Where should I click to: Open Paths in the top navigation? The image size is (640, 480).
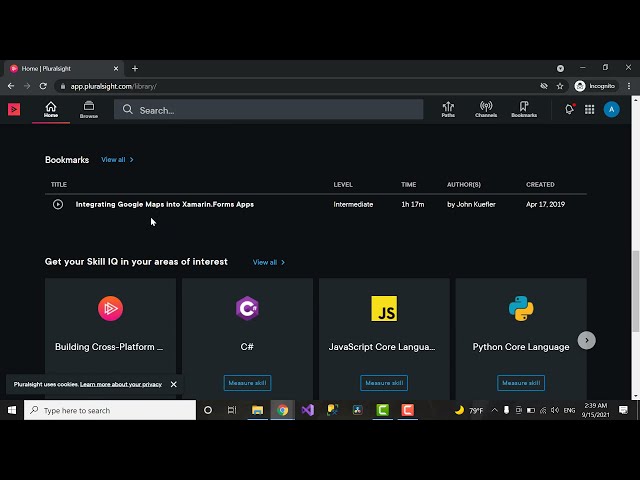pyautogui.click(x=448, y=109)
